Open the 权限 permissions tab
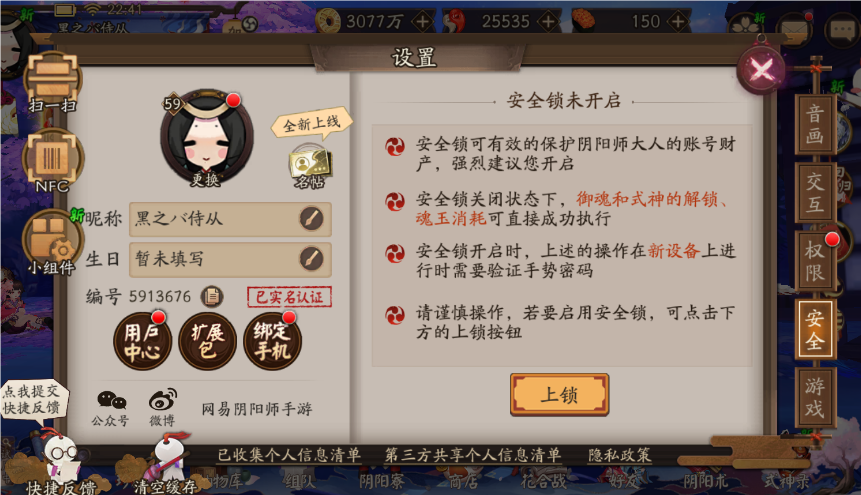861x495 pixels. coord(815,262)
